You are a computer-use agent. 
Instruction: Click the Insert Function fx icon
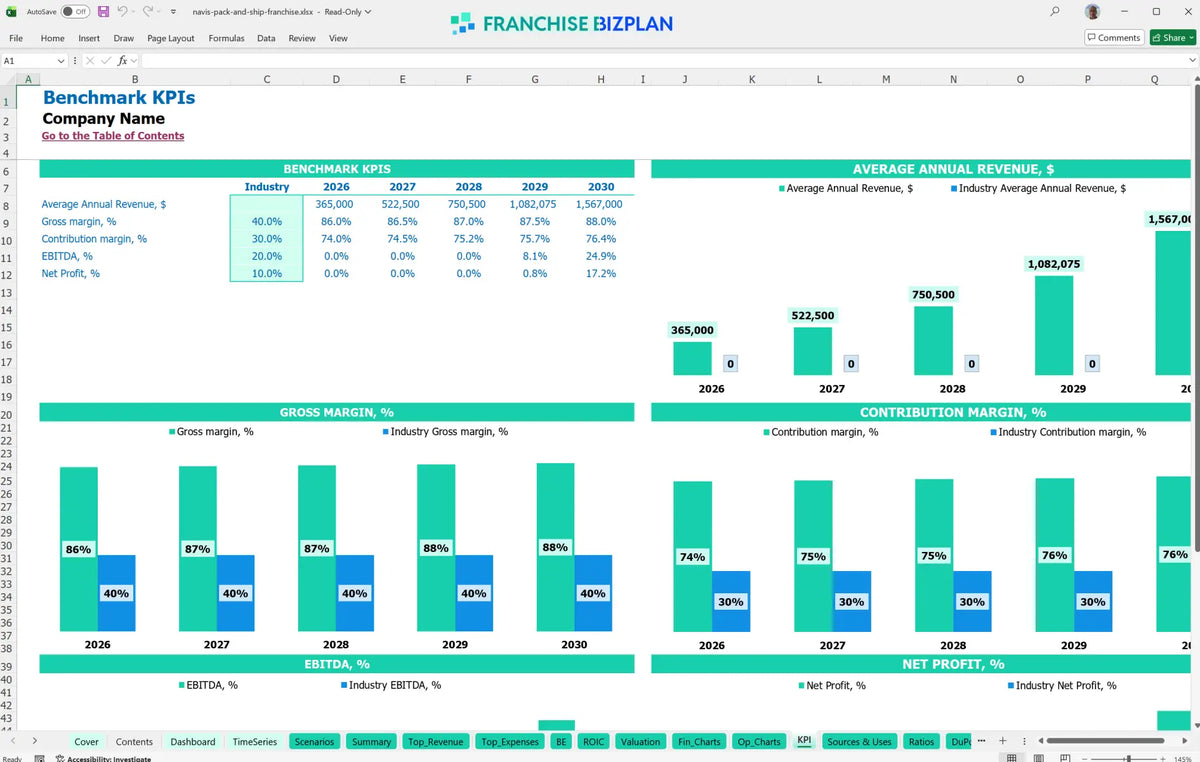[x=122, y=61]
